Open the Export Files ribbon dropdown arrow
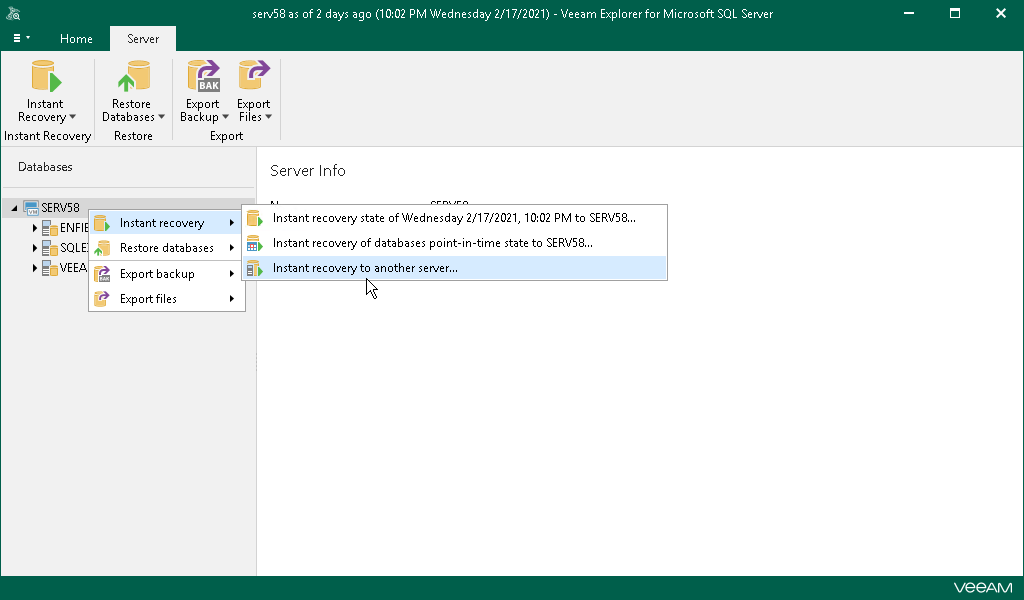The image size is (1024, 600). pos(268,118)
